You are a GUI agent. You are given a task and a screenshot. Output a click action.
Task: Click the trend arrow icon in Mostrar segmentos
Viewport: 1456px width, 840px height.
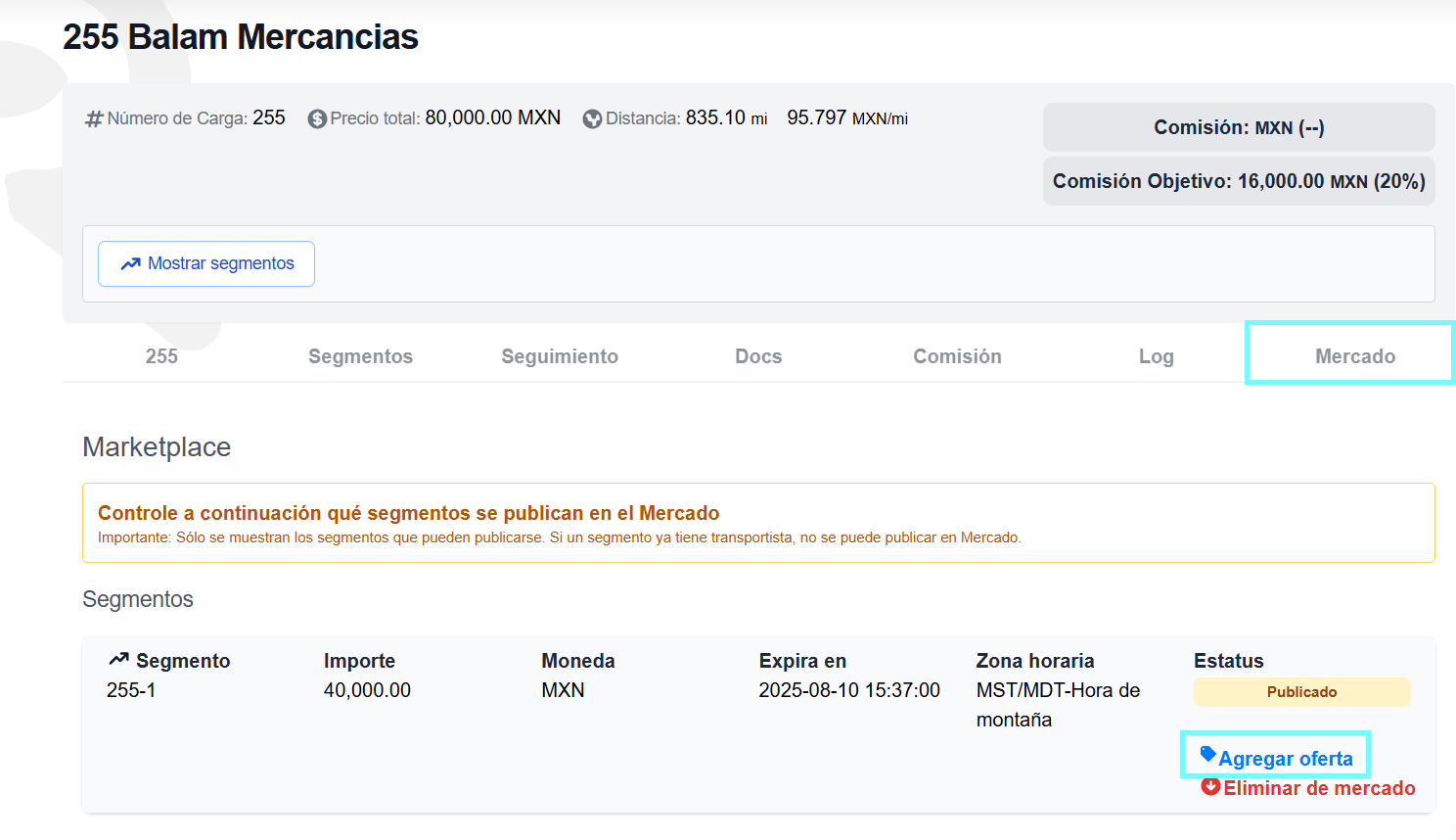click(x=131, y=263)
